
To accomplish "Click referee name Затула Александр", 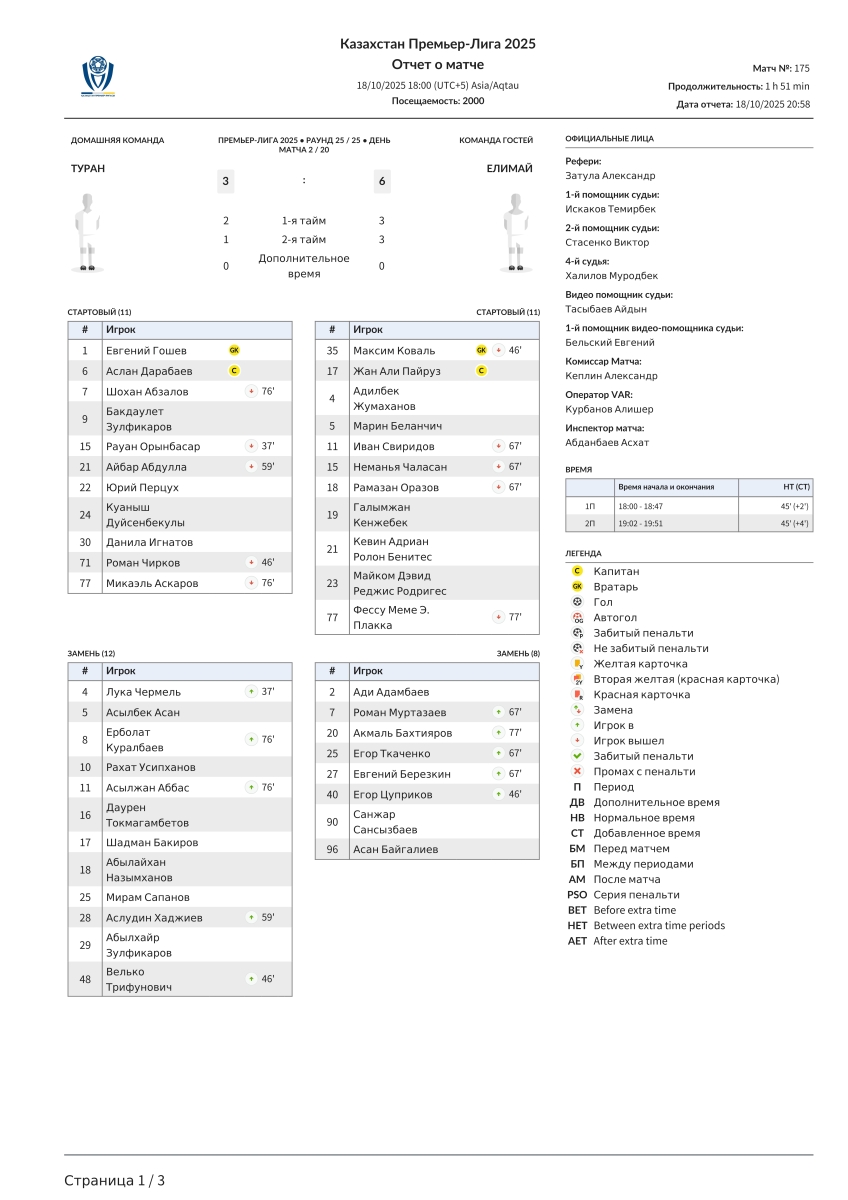I will pyautogui.click(x=610, y=175).
